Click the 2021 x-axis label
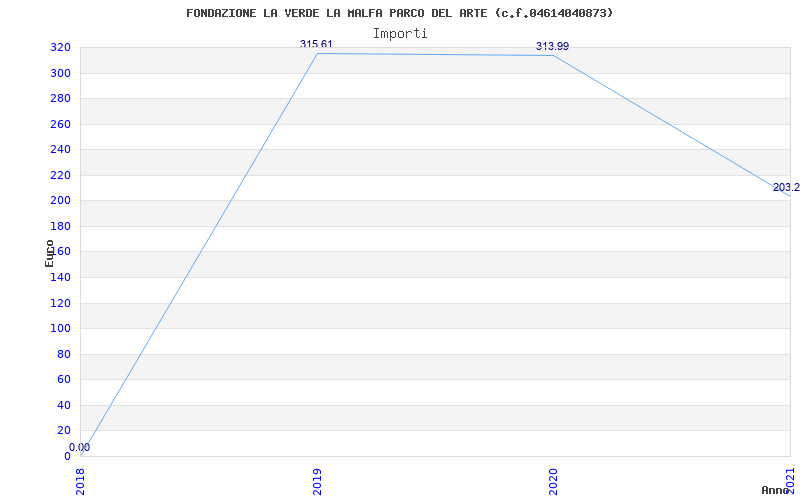 [x=790, y=481]
